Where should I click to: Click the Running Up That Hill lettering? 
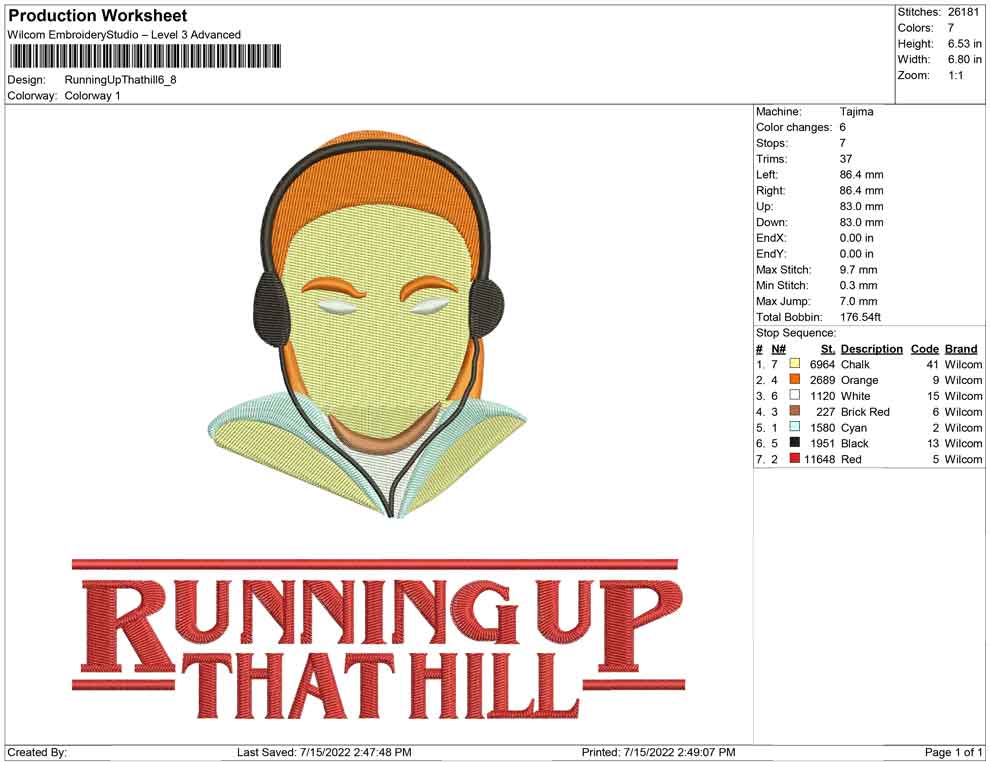[378, 639]
